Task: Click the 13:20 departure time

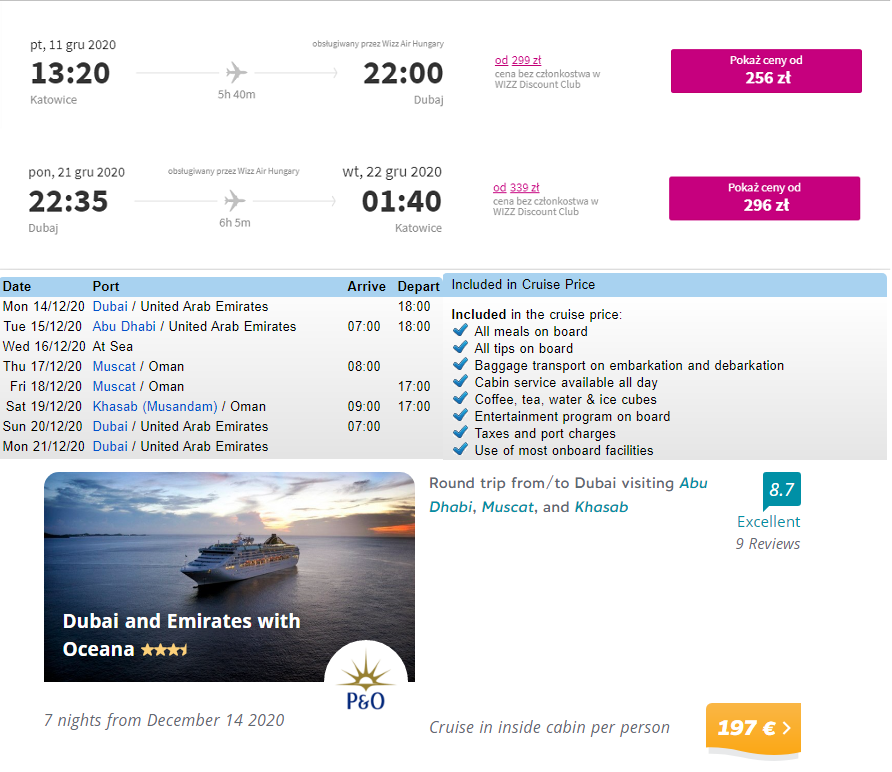Action: click(70, 73)
